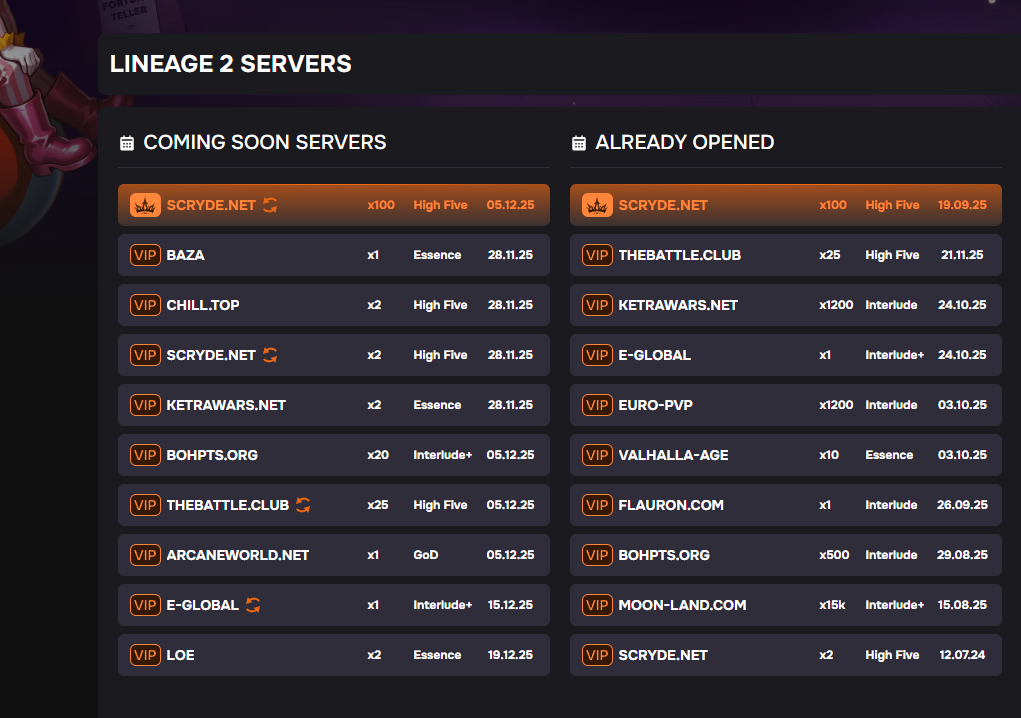Screen dimensions: 1021x718
Task: Click the VIP badge on KETRAWARS.NET Essence row
Action: (x=145, y=405)
